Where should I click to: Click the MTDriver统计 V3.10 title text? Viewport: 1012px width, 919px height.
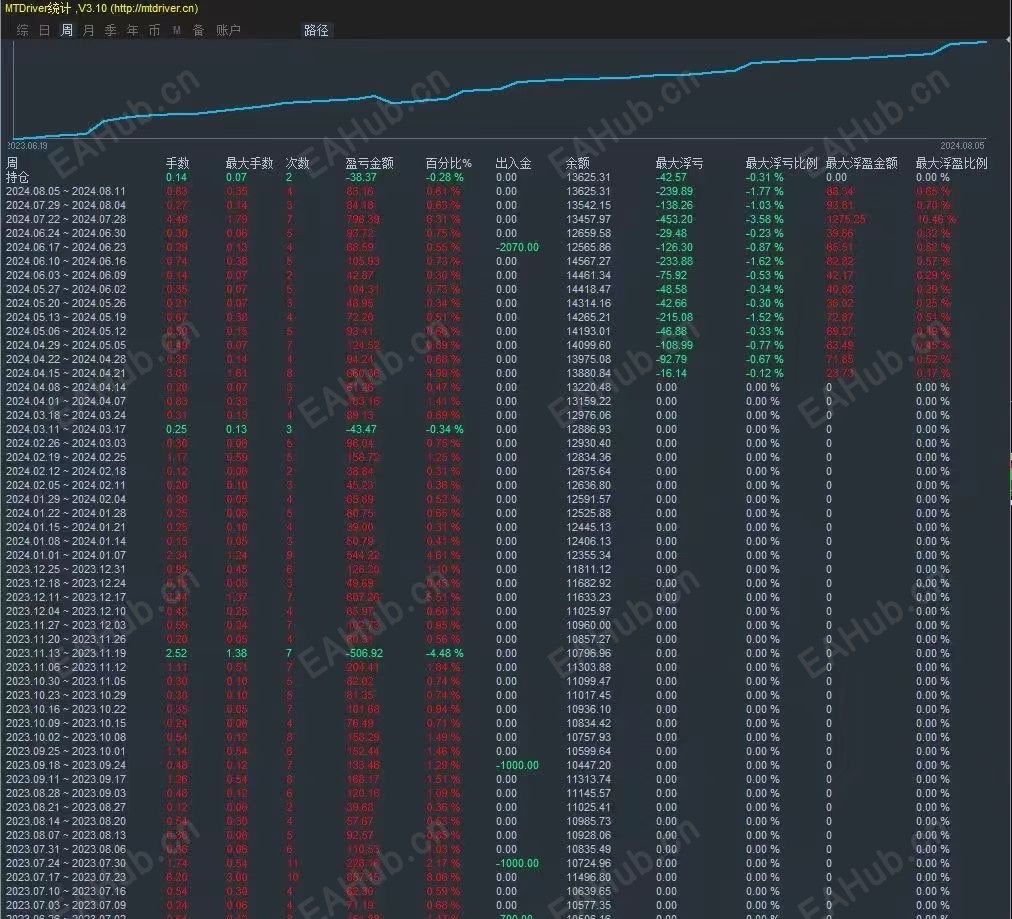point(101,8)
